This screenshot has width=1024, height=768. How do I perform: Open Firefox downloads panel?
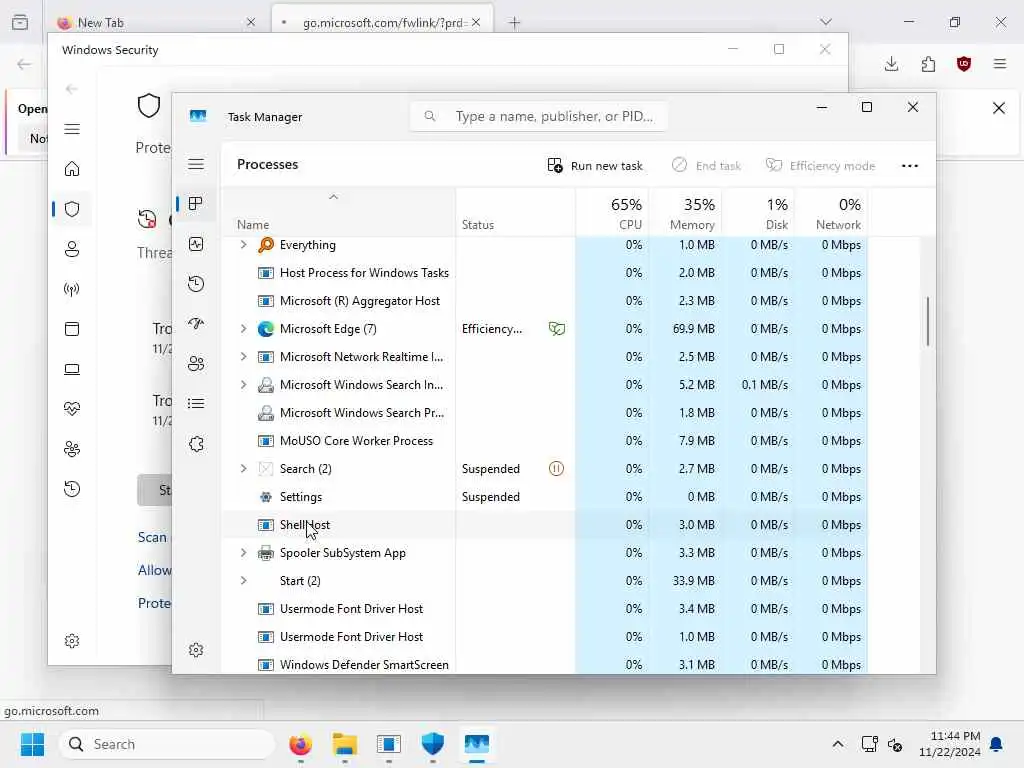tap(891, 63)
